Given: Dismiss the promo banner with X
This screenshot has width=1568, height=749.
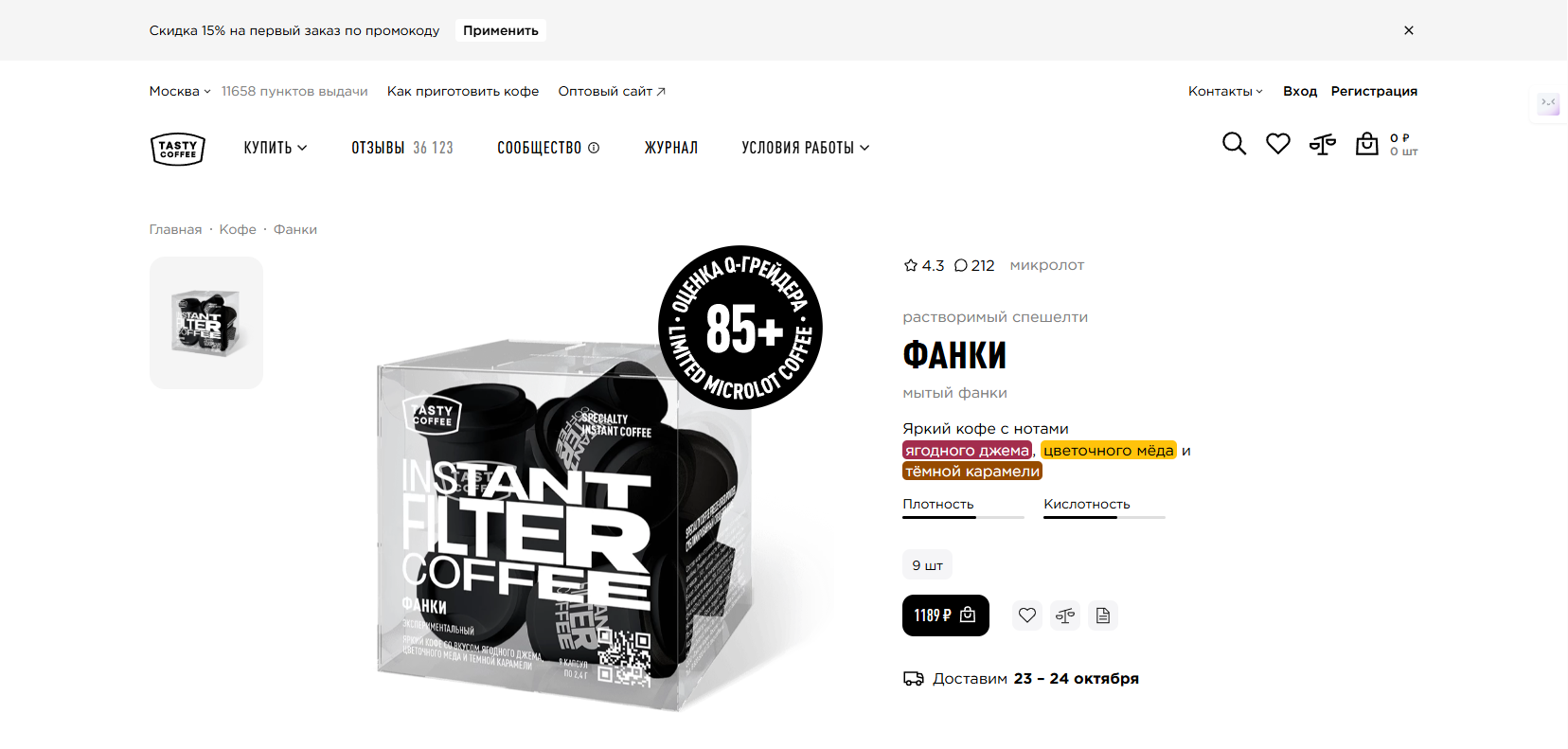Looking at the screenshot, I should point(1409,30).
